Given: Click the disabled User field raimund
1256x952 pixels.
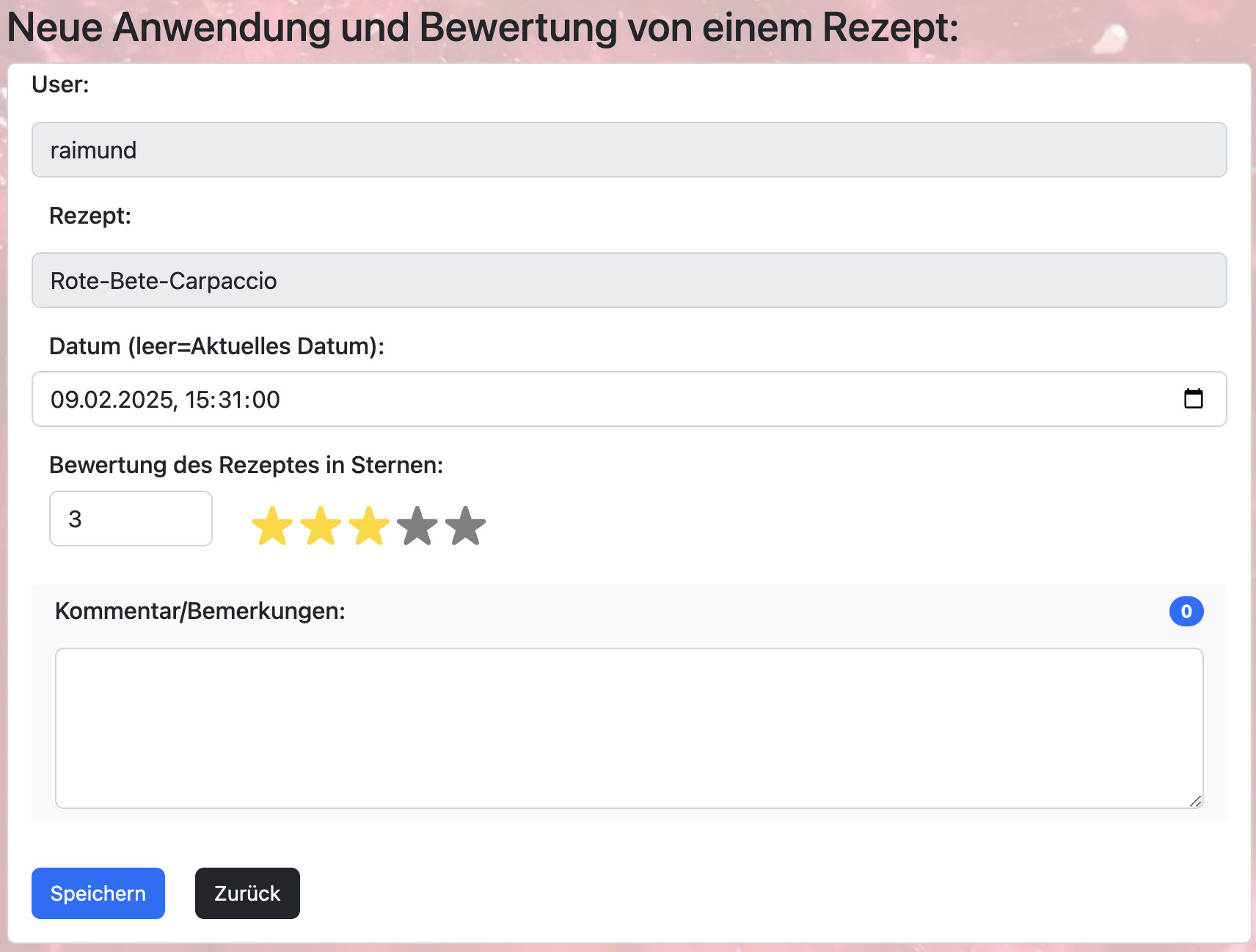Looking at the screenshot, I should [629, 150].
